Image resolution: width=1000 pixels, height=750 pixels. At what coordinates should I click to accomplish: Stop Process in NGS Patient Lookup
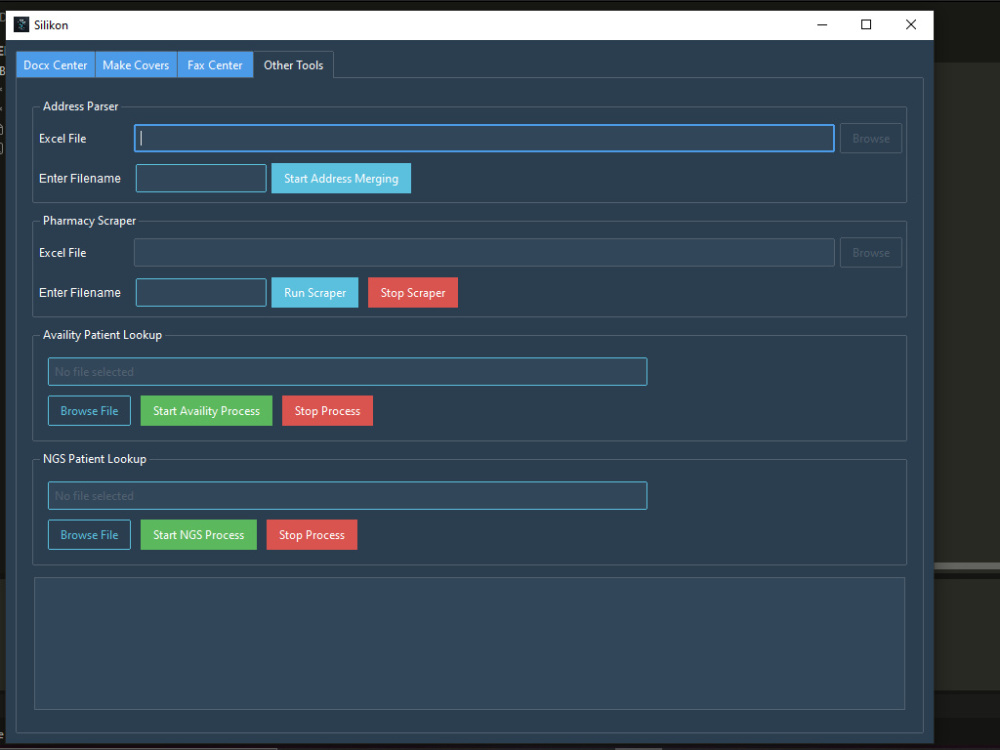311,534
